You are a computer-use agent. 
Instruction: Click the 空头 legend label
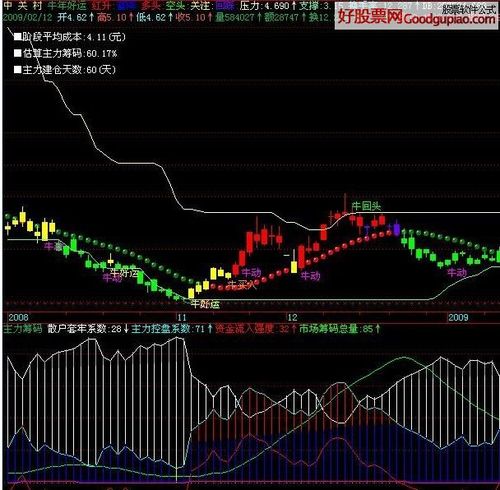(x=175, y=5)
